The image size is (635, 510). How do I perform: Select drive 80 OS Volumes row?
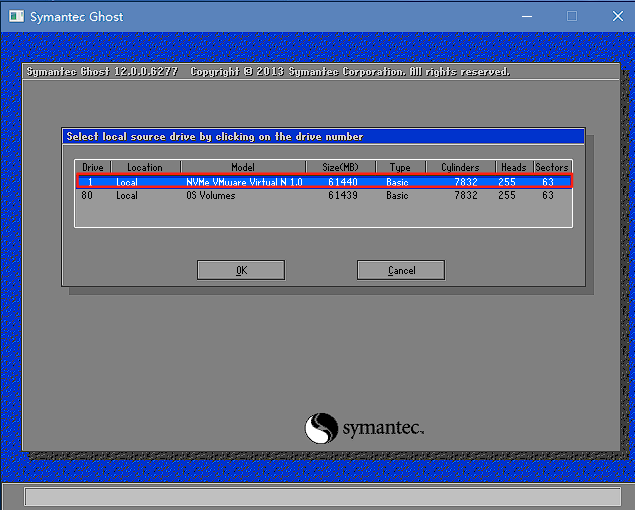[325, 196]
